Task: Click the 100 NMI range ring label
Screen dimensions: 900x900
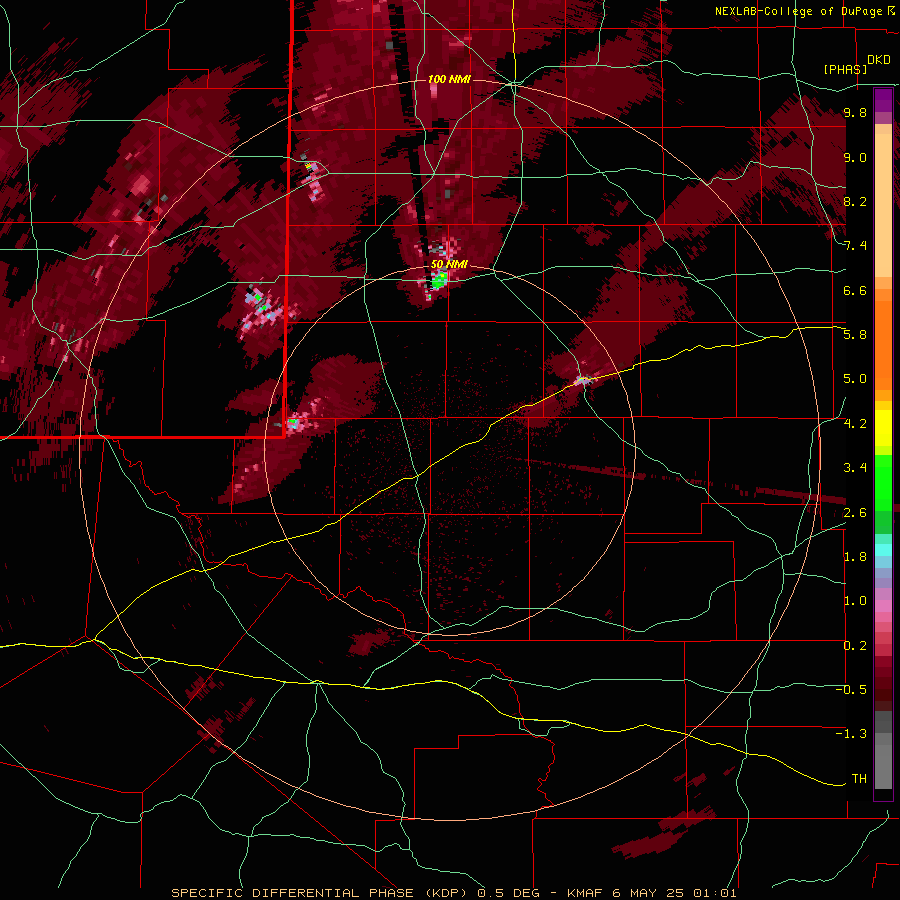Action: (x=449, y=79)
